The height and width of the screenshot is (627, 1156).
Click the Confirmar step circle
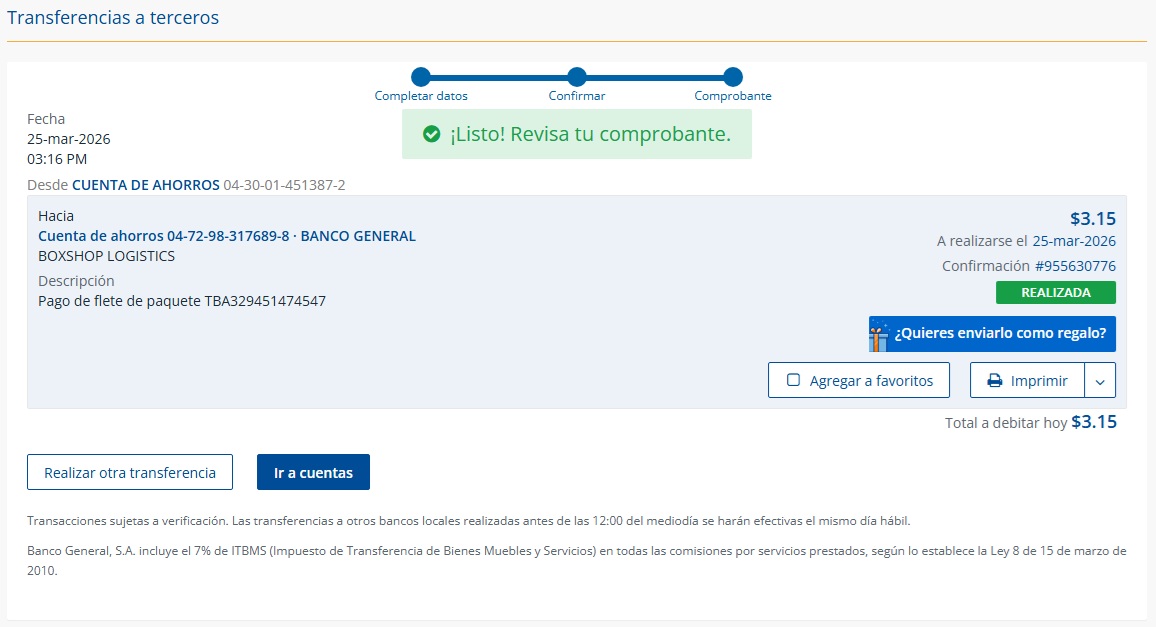[x=576, y=77]
